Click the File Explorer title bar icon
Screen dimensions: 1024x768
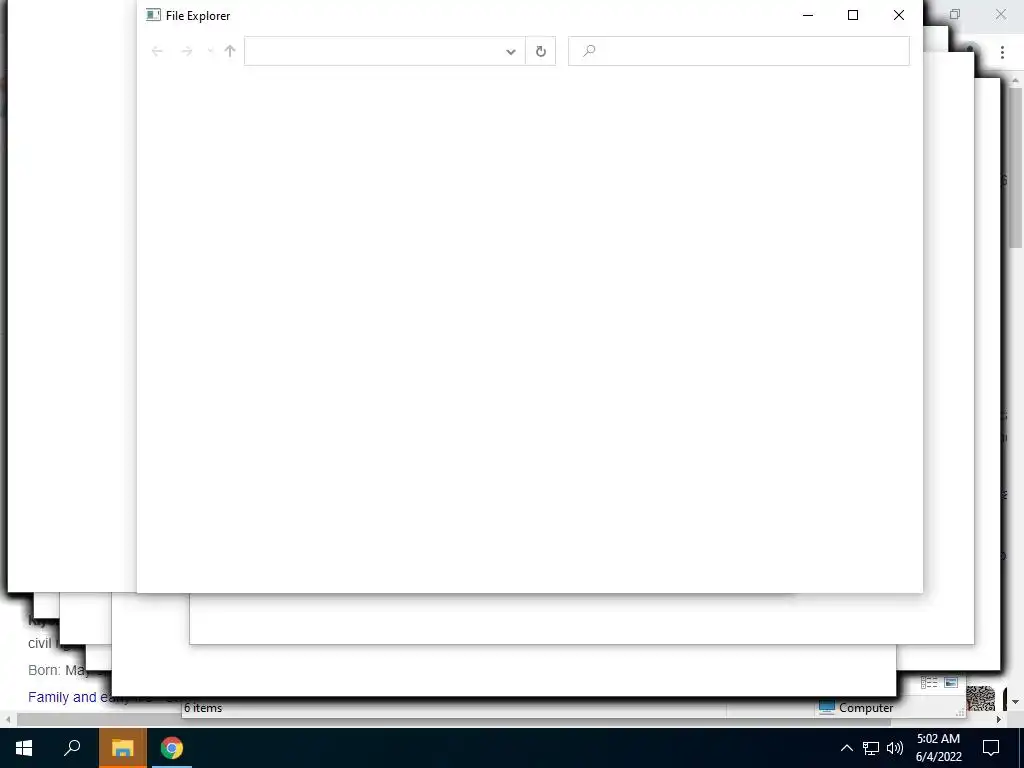153,15
